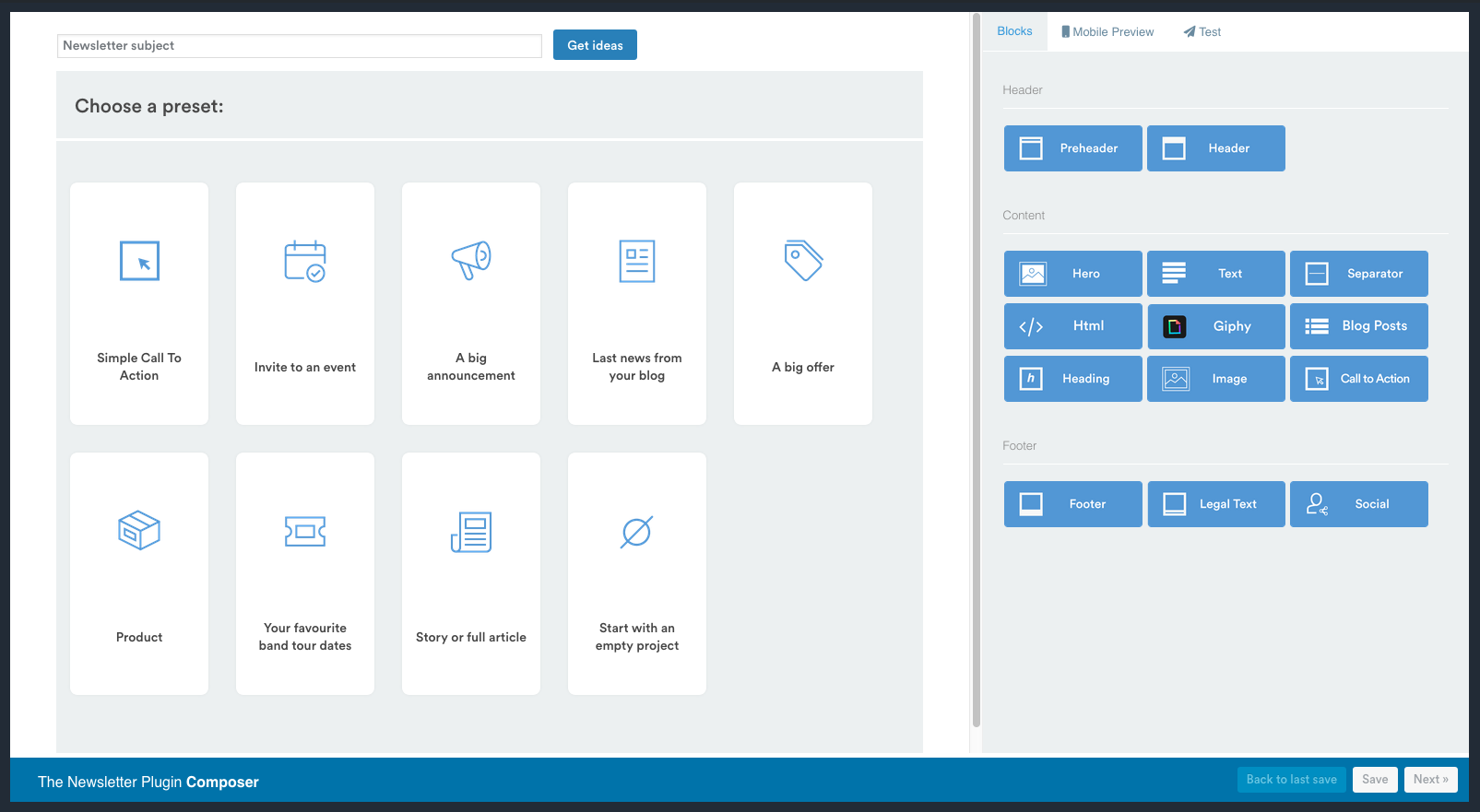Screen dimensions: 1480x812
Task: Pick the Blog Posts list icon
Action: tap(1317, 326)
